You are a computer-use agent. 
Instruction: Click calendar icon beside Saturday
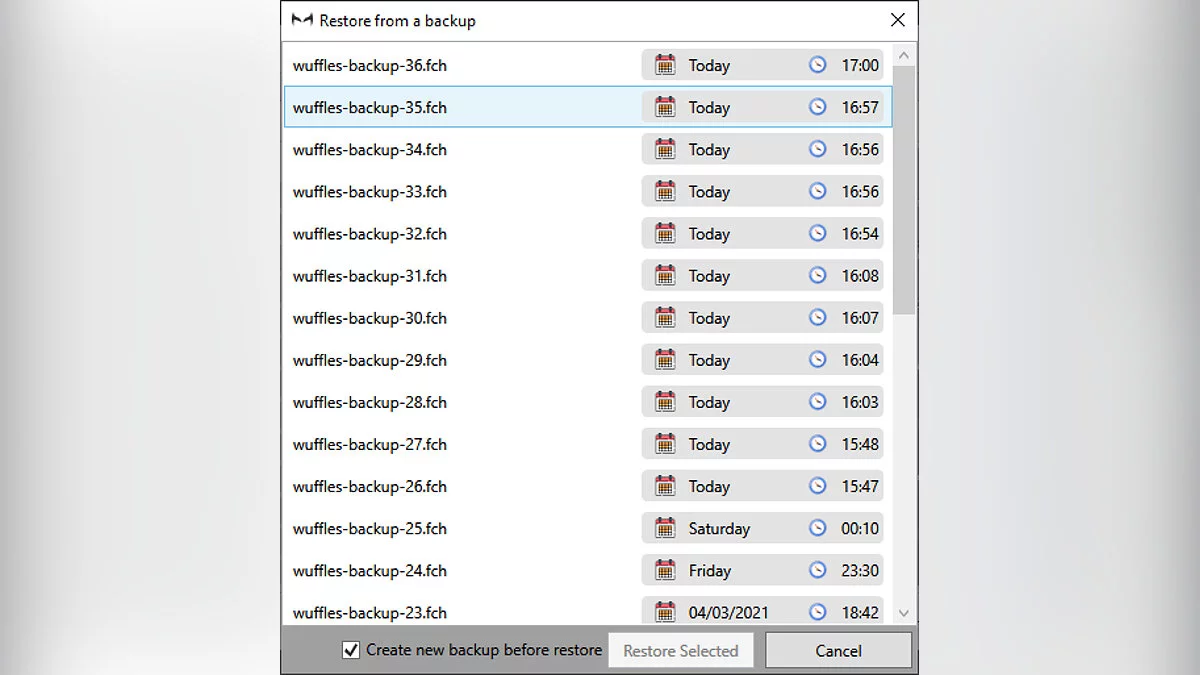point(665,529)
